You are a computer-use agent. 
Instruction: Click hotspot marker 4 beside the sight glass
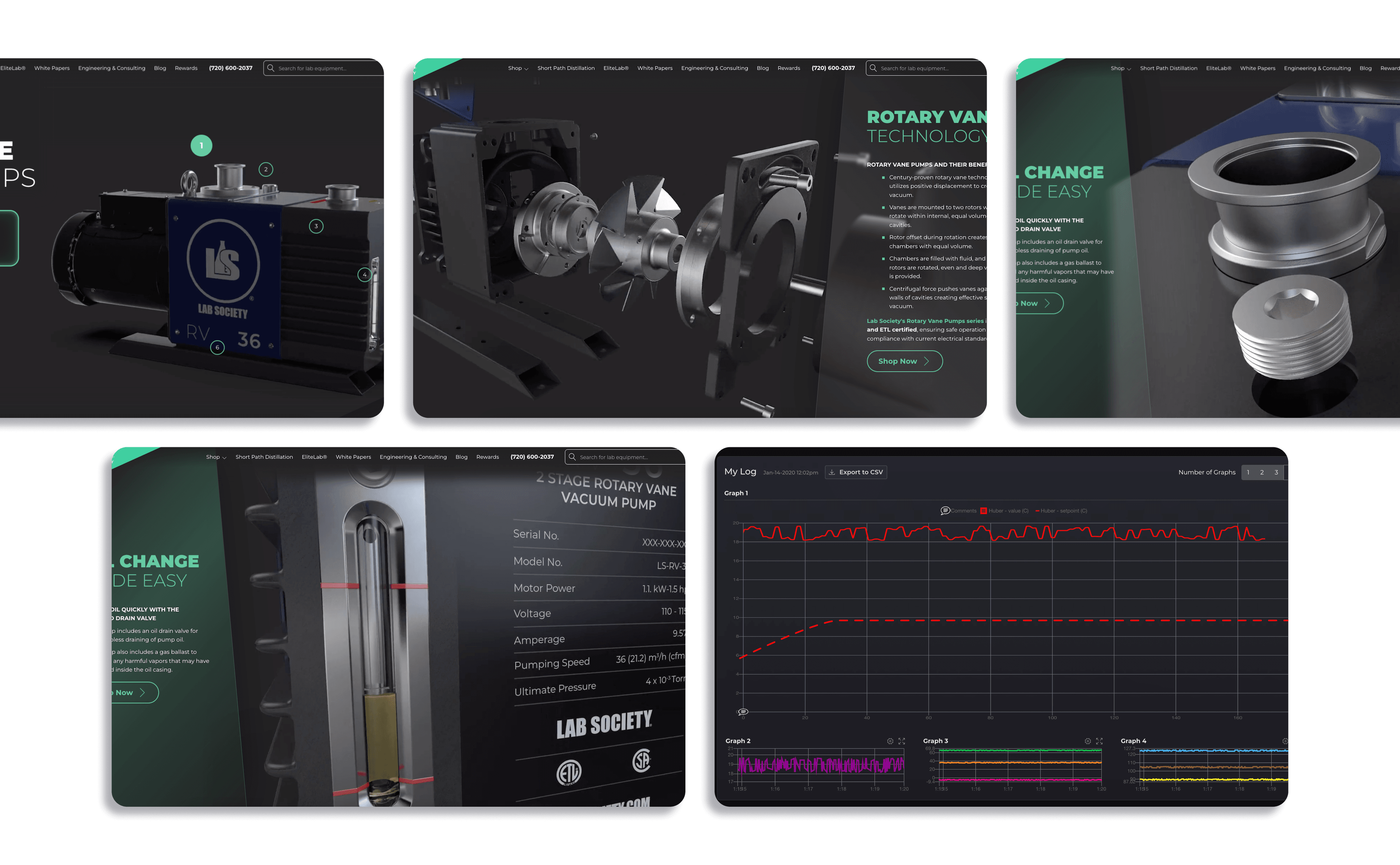365,274
